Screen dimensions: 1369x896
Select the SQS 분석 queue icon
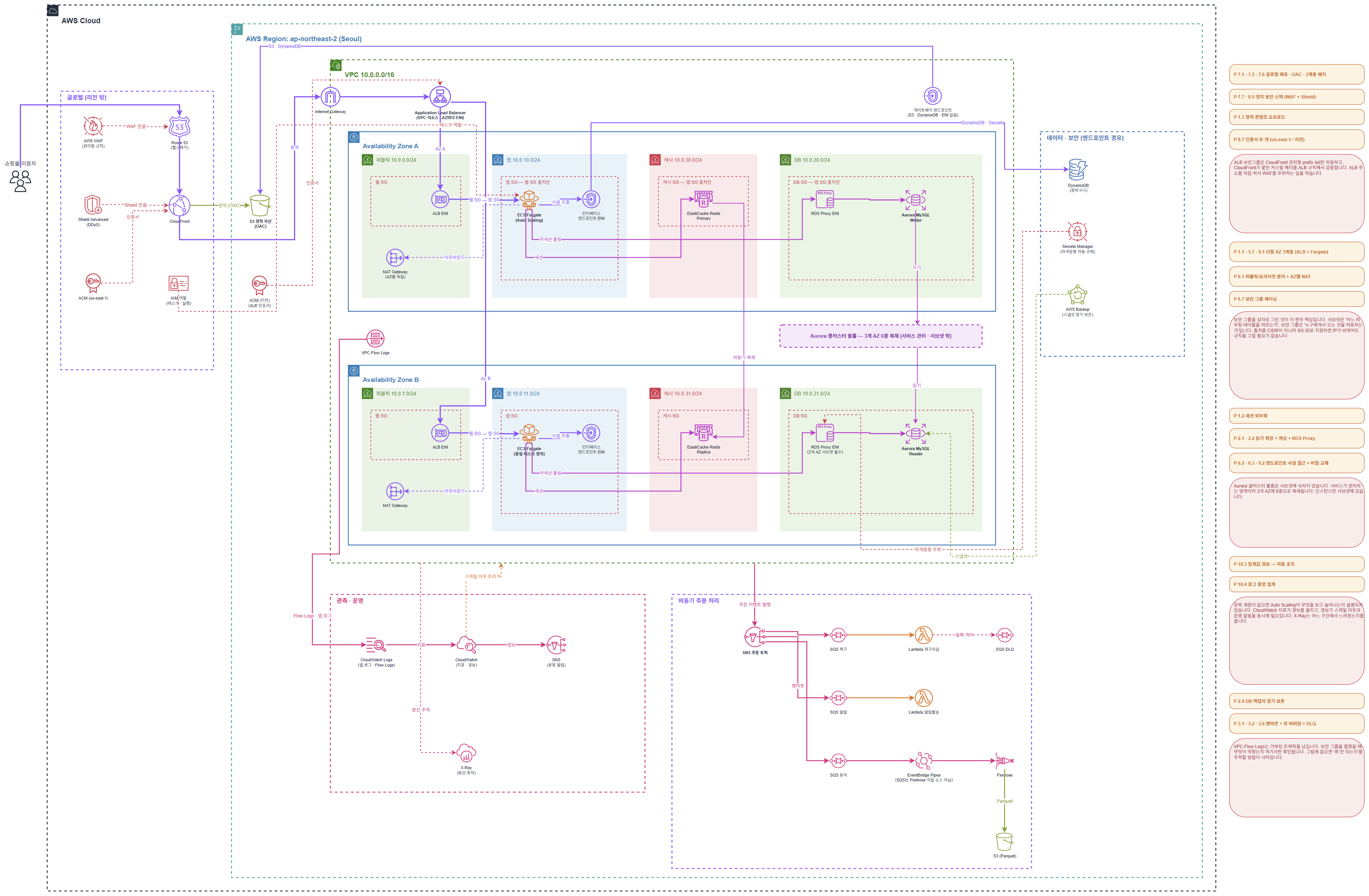coord(838,761)
